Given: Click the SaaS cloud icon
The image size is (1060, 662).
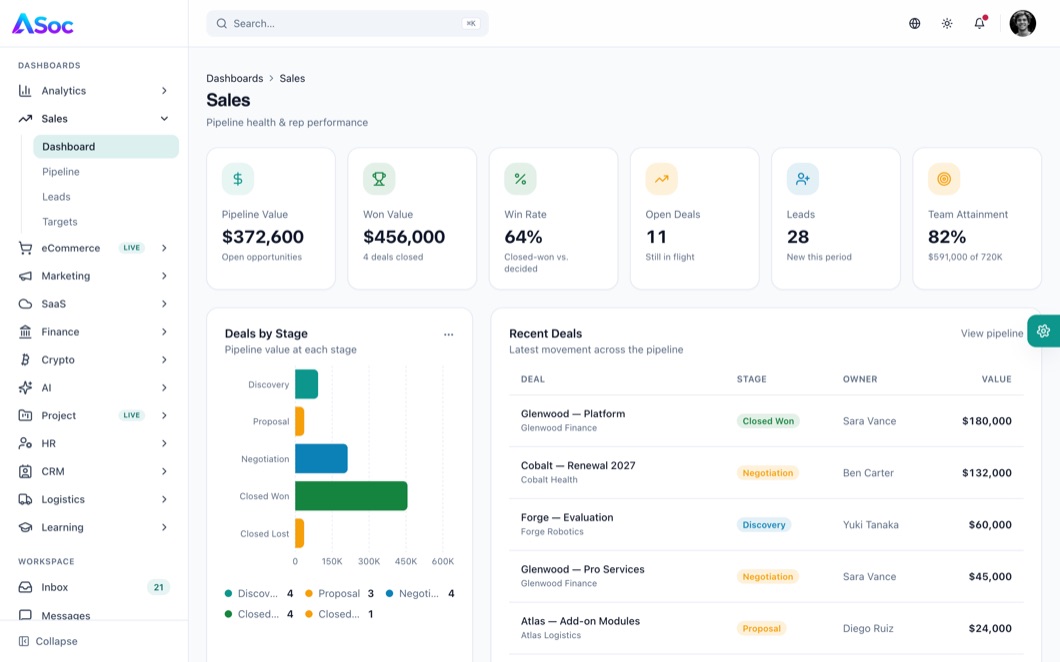Looking at the screenshot, I should pos(25,304).
